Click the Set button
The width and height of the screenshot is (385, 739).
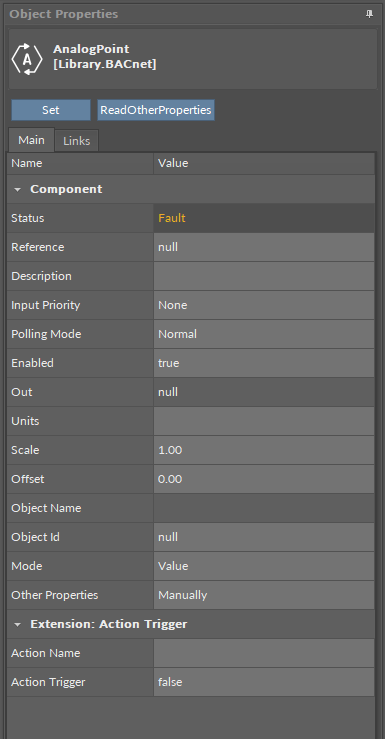51,110
